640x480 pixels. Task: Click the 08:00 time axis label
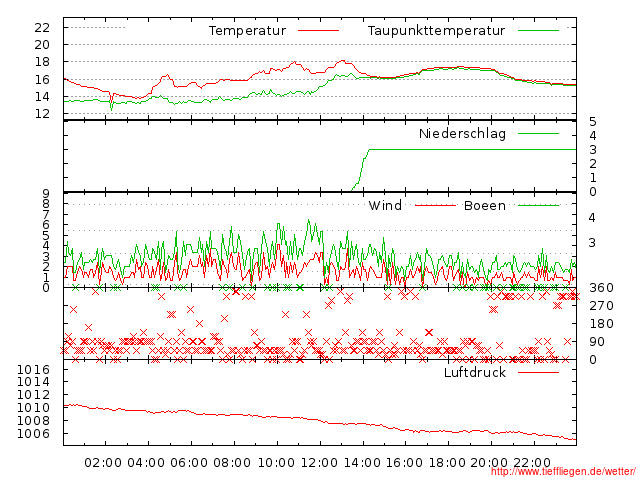(232, 463)
